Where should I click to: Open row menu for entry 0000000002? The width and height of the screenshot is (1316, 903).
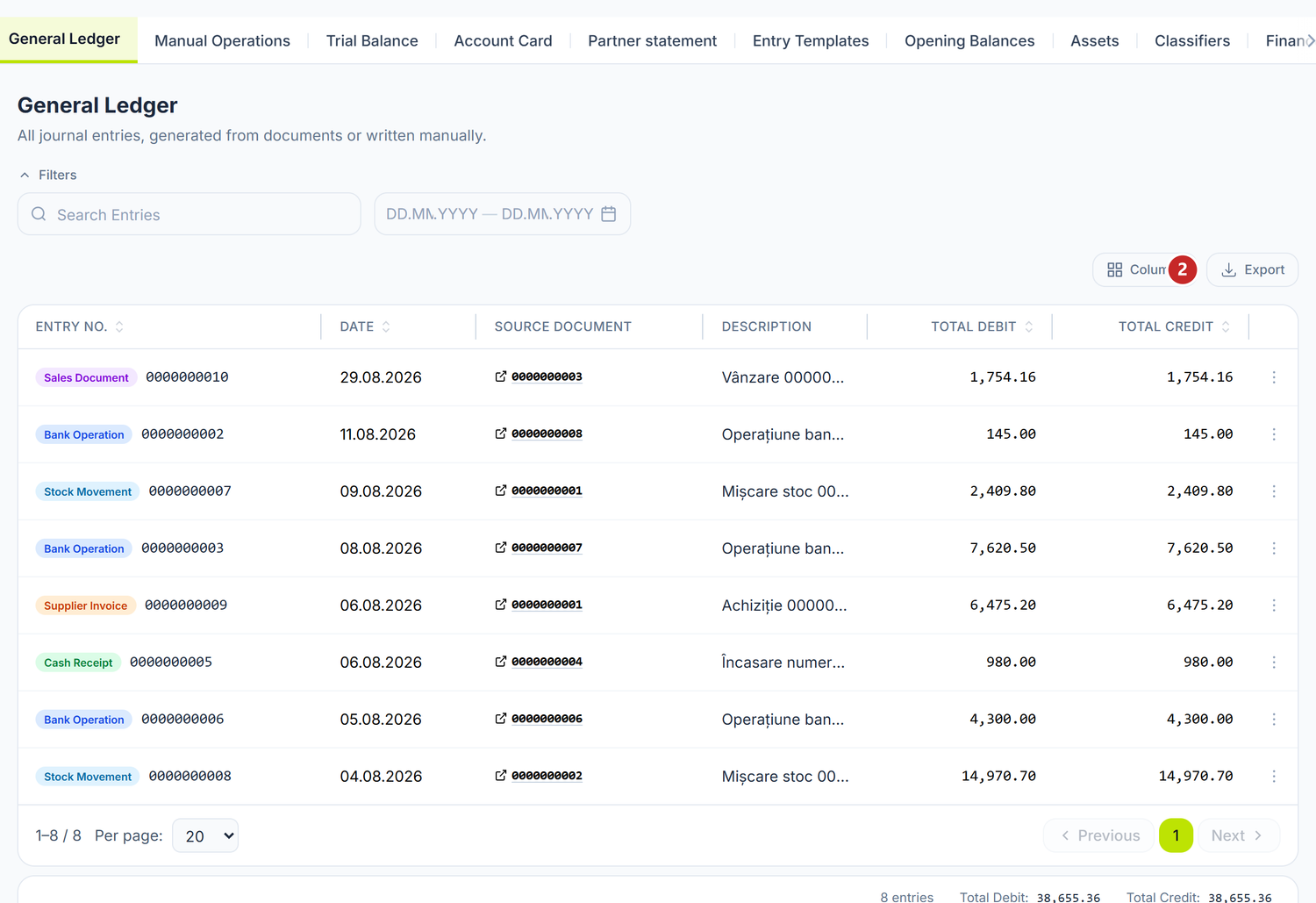[x=1274, y=434]
